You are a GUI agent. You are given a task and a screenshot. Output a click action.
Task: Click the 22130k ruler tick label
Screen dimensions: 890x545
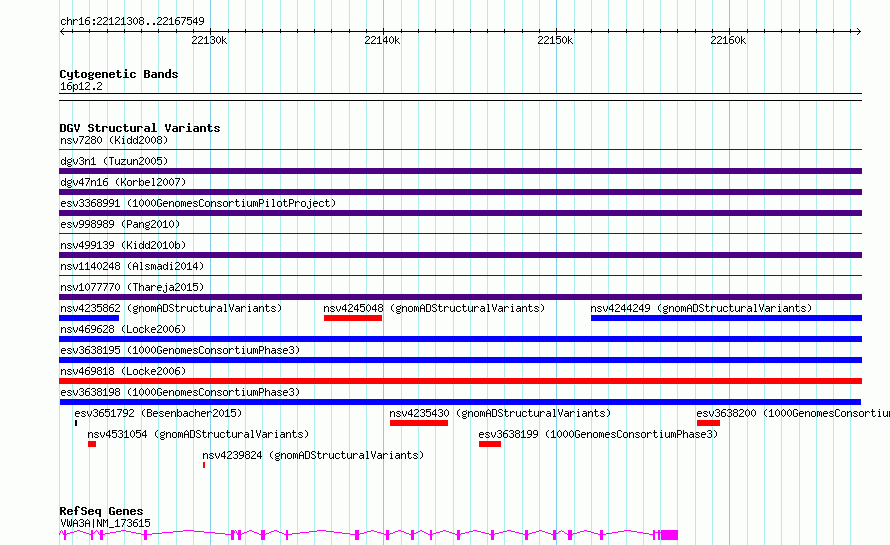(x=209, y=40)
